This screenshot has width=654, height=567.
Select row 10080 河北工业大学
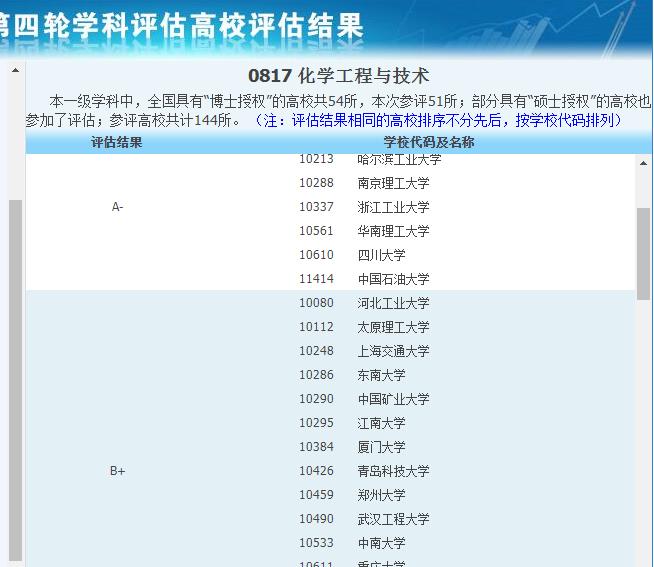pos(364,303)
